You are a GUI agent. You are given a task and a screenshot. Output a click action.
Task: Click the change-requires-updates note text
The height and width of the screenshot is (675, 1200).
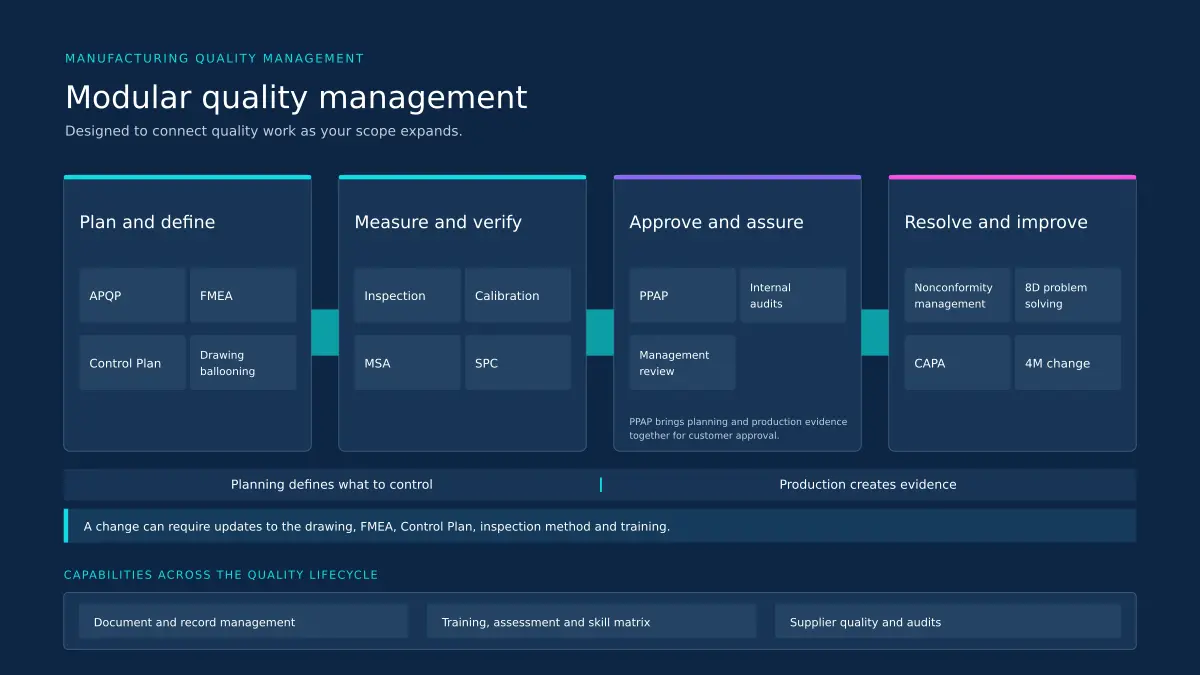pos(377,526)
